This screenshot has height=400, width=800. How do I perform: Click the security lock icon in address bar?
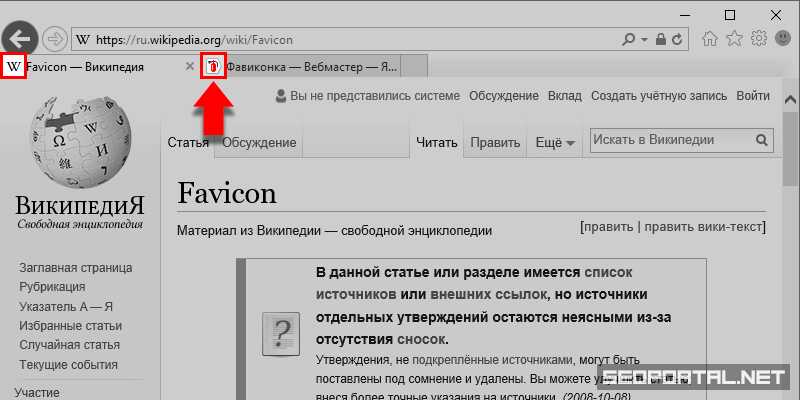tap(660, 40)
